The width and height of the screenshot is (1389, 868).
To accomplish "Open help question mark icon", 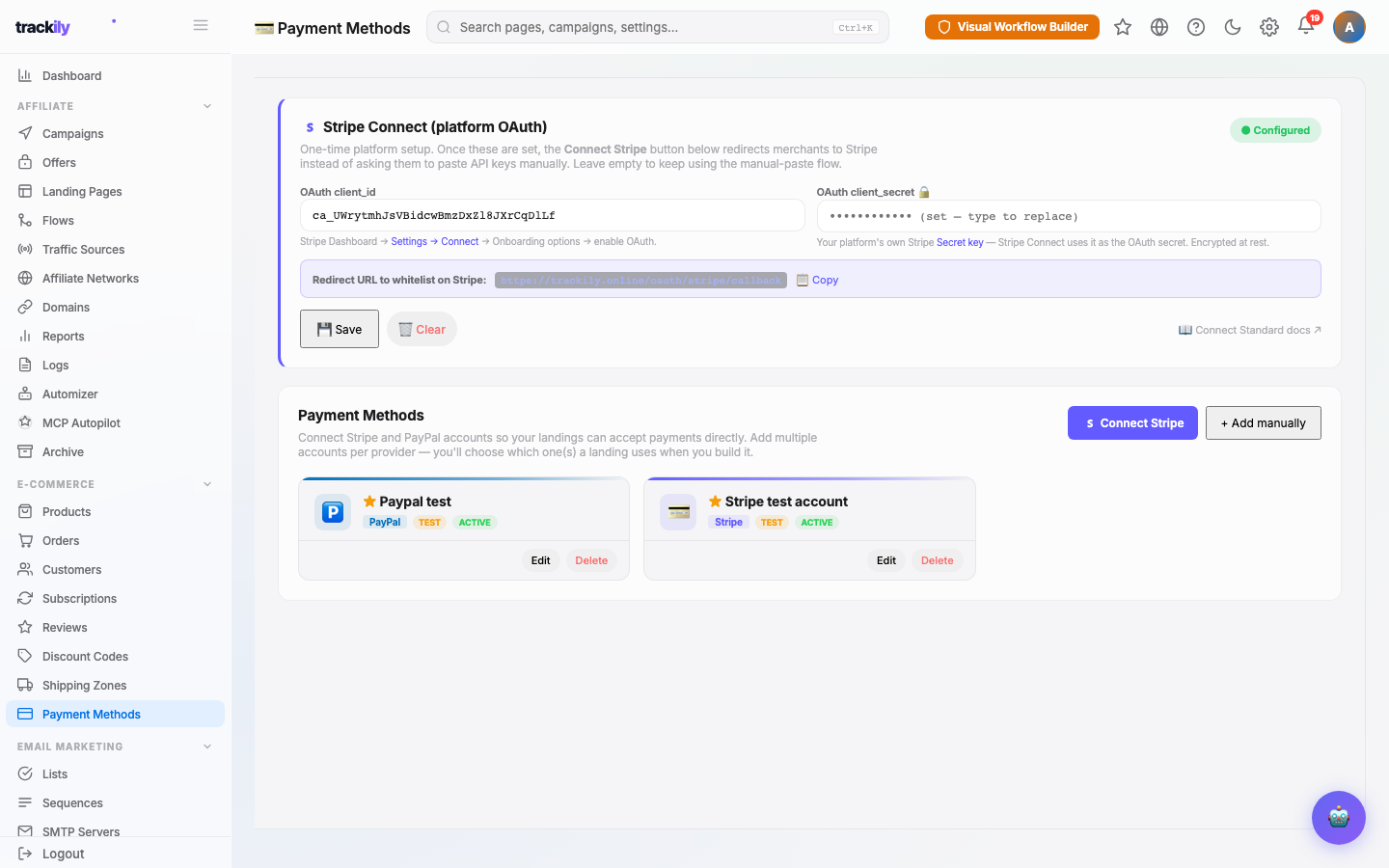I will click(1196, 27).
